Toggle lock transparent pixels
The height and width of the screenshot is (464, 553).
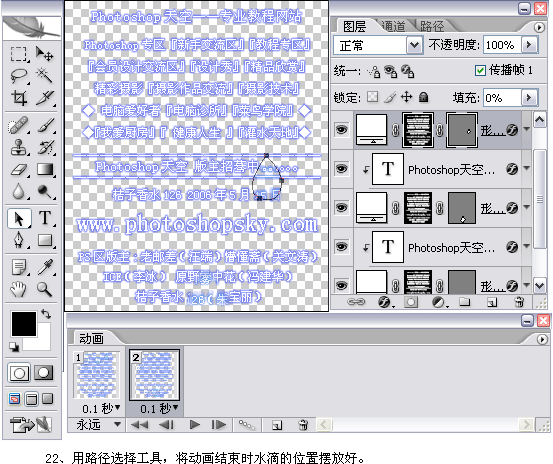pos(372,97)
